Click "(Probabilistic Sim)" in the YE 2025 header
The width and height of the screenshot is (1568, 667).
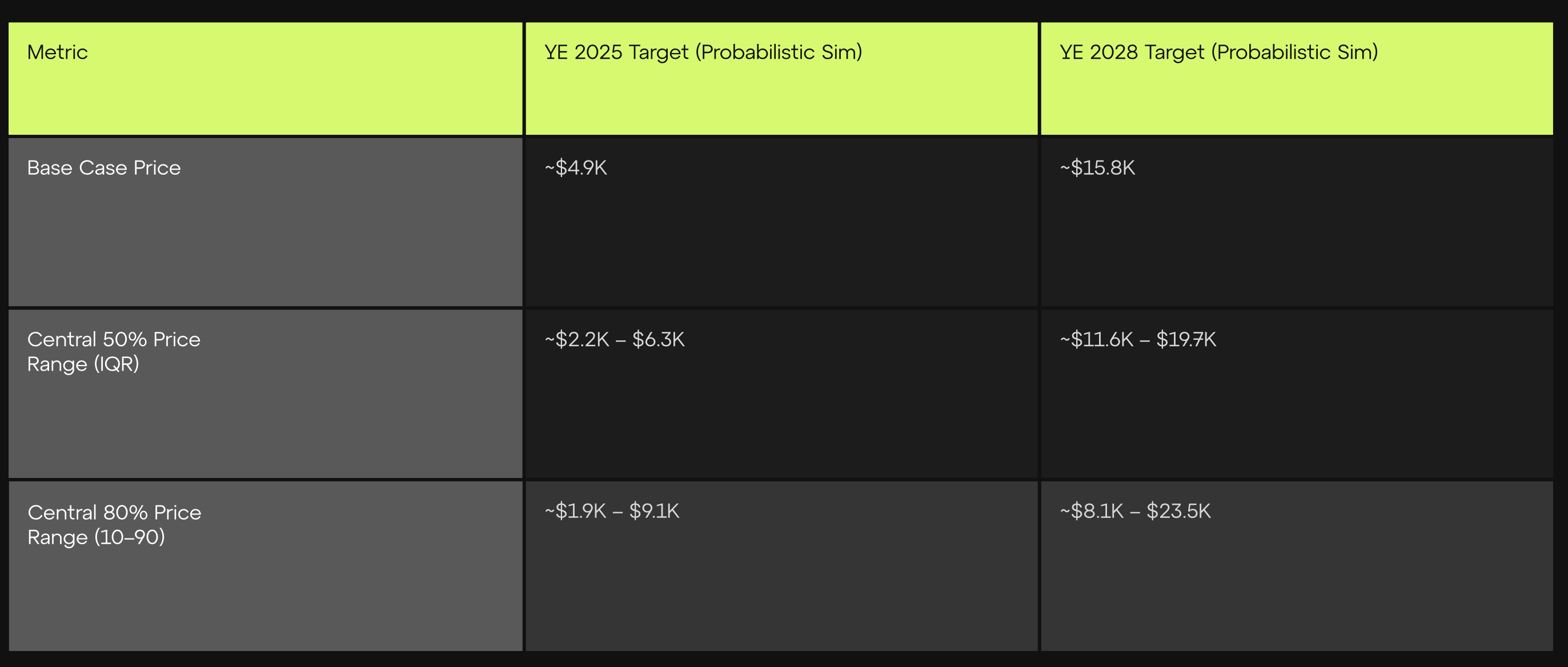(x=781, y=53)
